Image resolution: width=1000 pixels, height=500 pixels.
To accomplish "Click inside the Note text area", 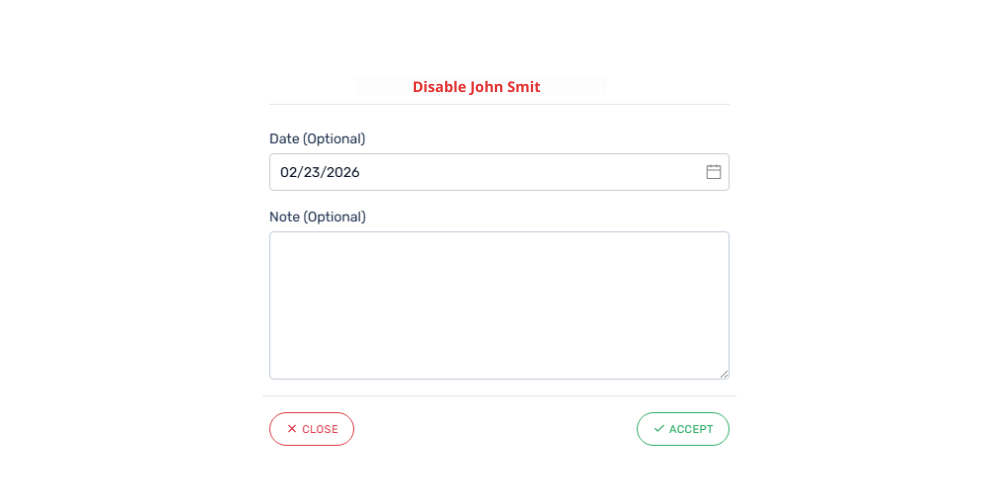I will [499, 305].
